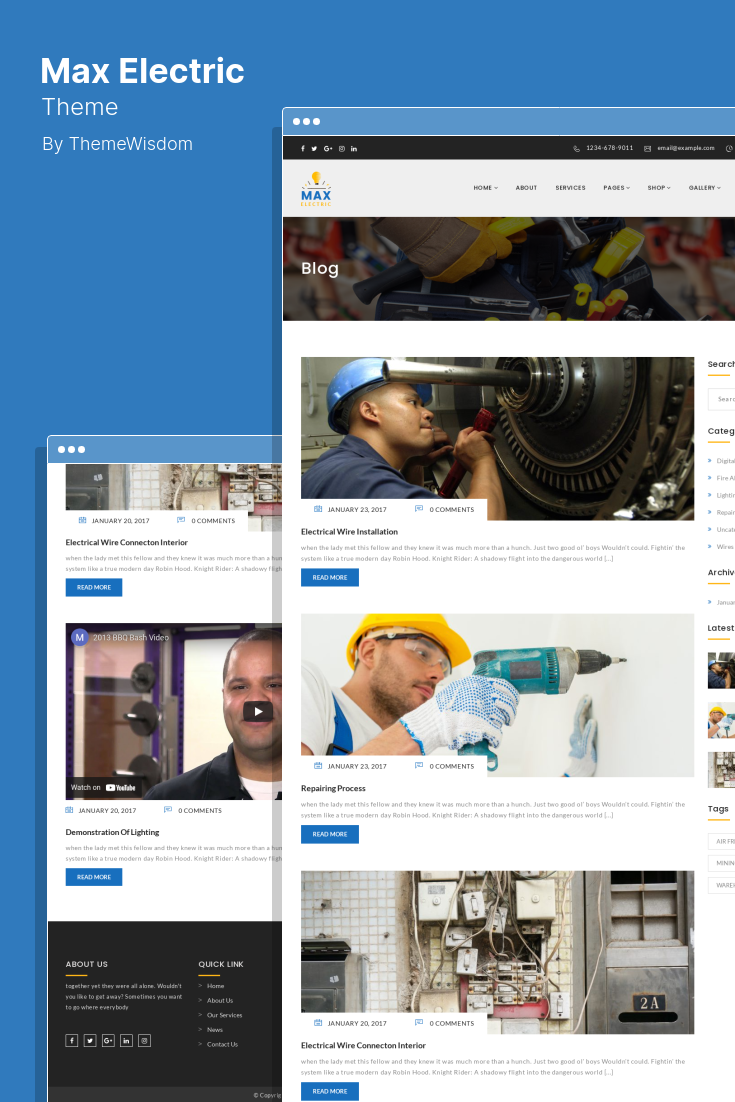The height and width of the screenshot is (1102, 735).
Task: Click comments icon on Electrical Wire Installation post
Action: click(419, 509)
